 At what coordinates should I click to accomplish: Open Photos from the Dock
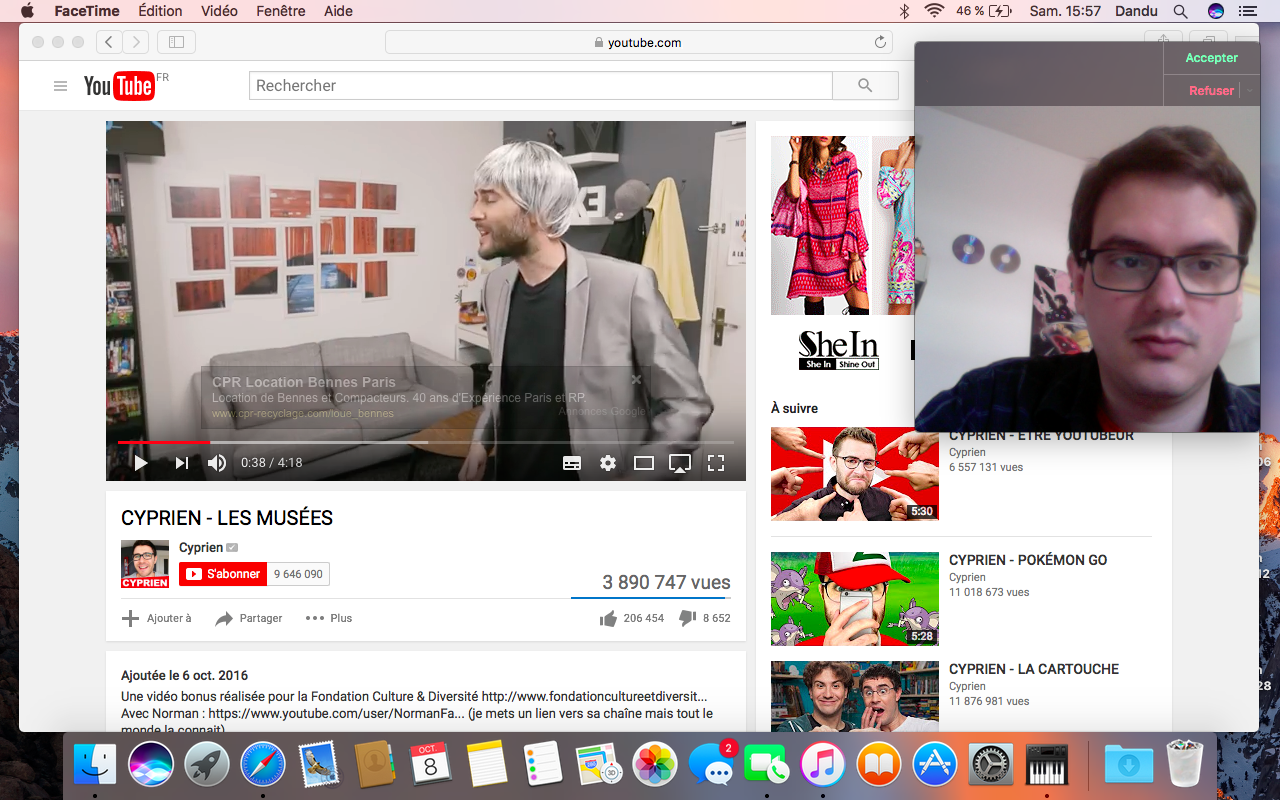656,765
